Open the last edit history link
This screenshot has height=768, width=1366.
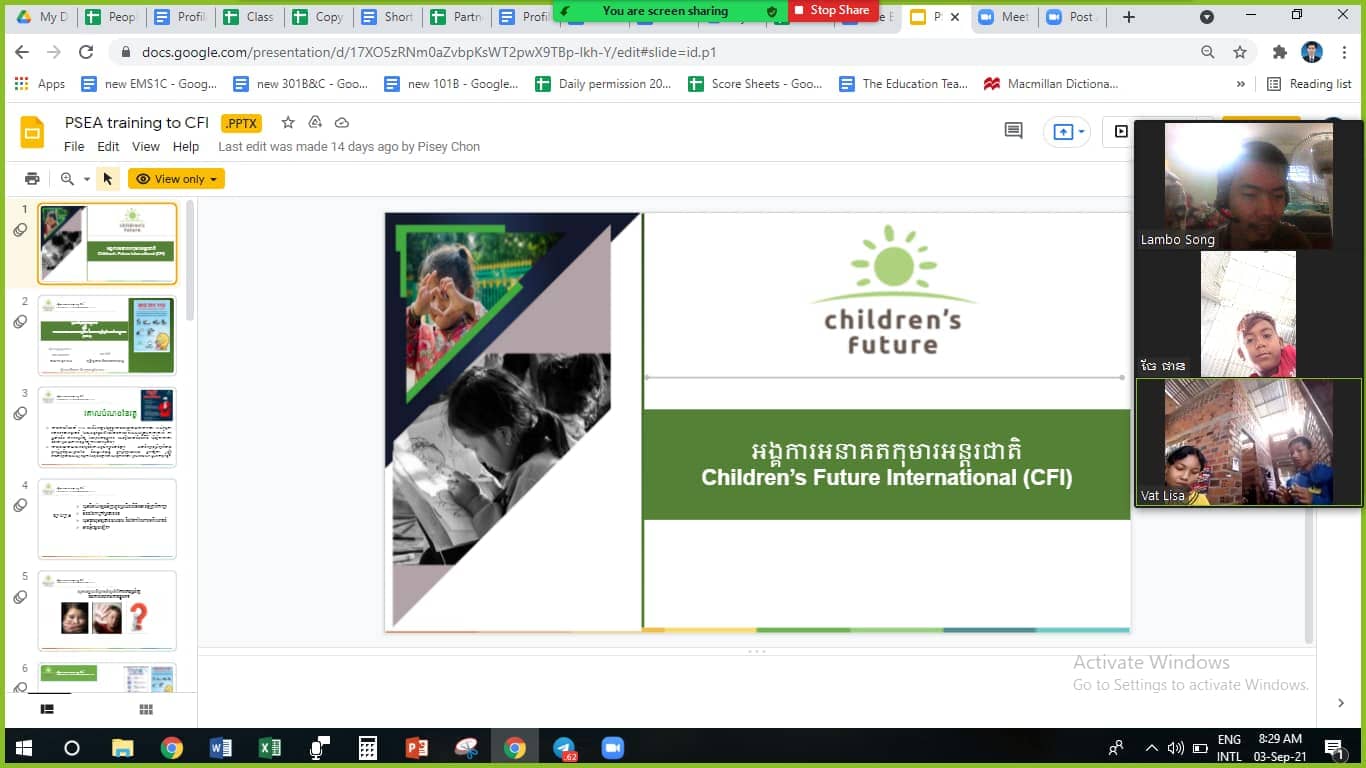tap(349, 146)
